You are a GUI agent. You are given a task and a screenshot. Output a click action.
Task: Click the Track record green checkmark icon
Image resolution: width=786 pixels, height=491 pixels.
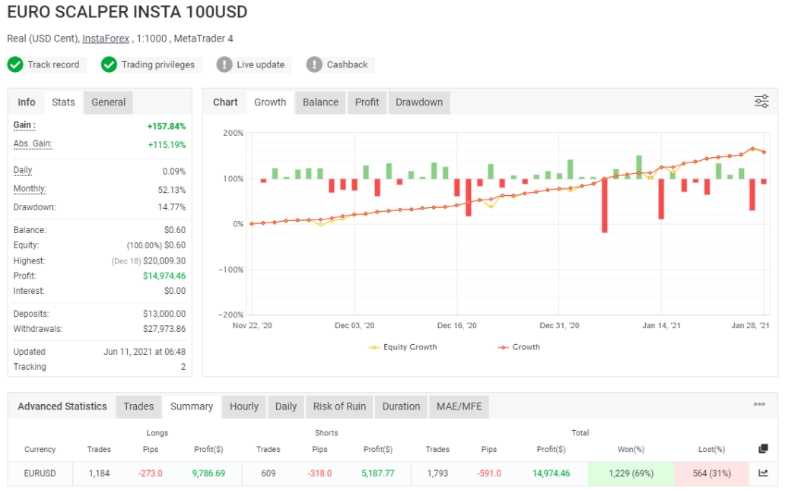click(15, 65)
